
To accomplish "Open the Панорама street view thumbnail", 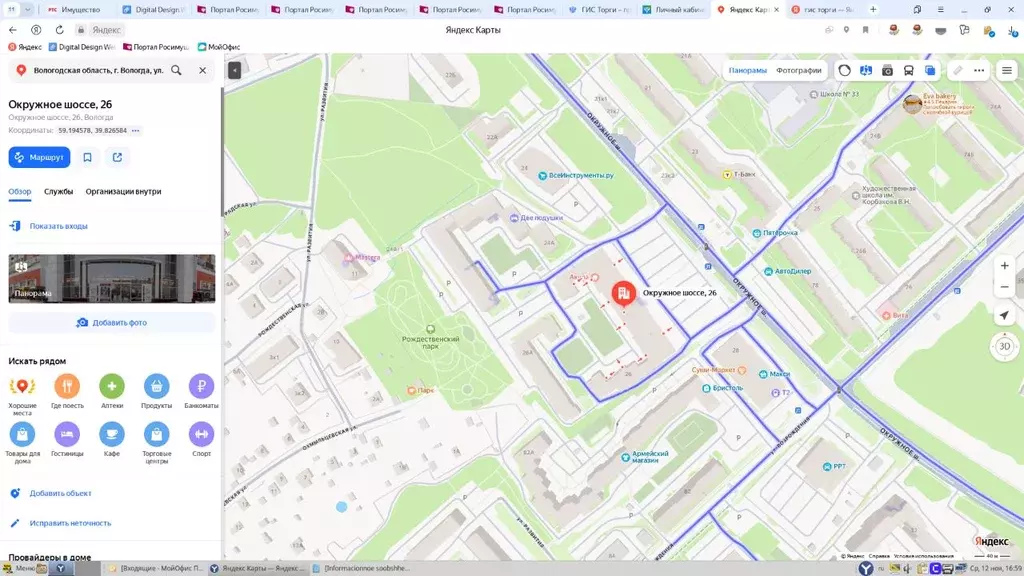I will click(112, 278).
